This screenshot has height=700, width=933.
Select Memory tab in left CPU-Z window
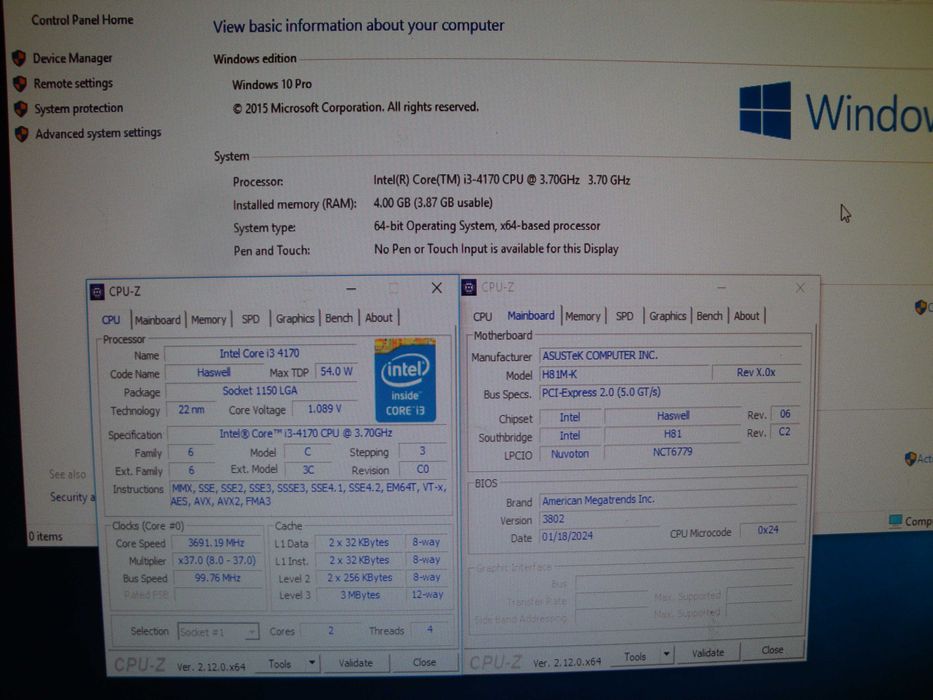(209, 320)
